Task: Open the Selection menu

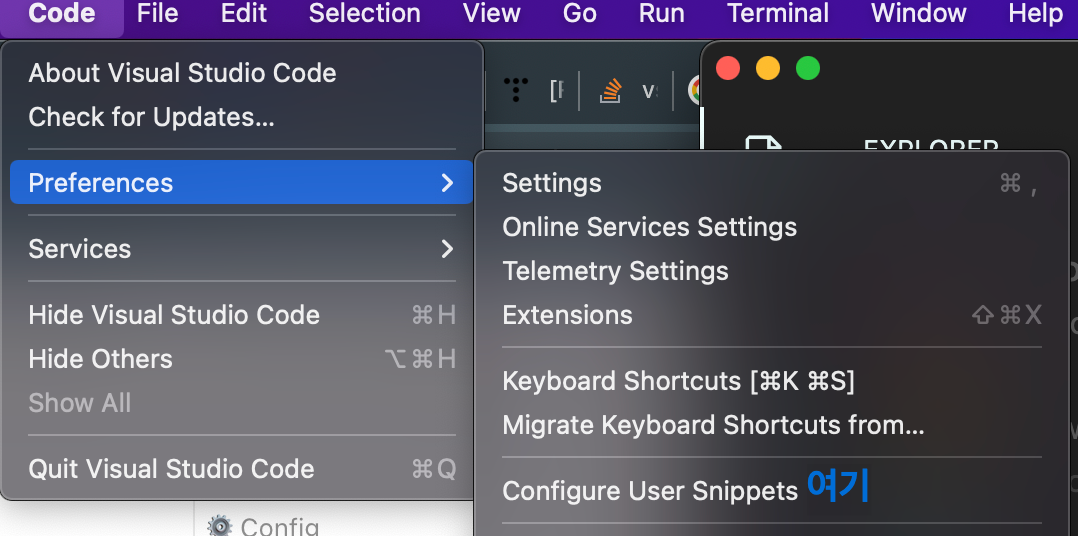Action: 364,13
